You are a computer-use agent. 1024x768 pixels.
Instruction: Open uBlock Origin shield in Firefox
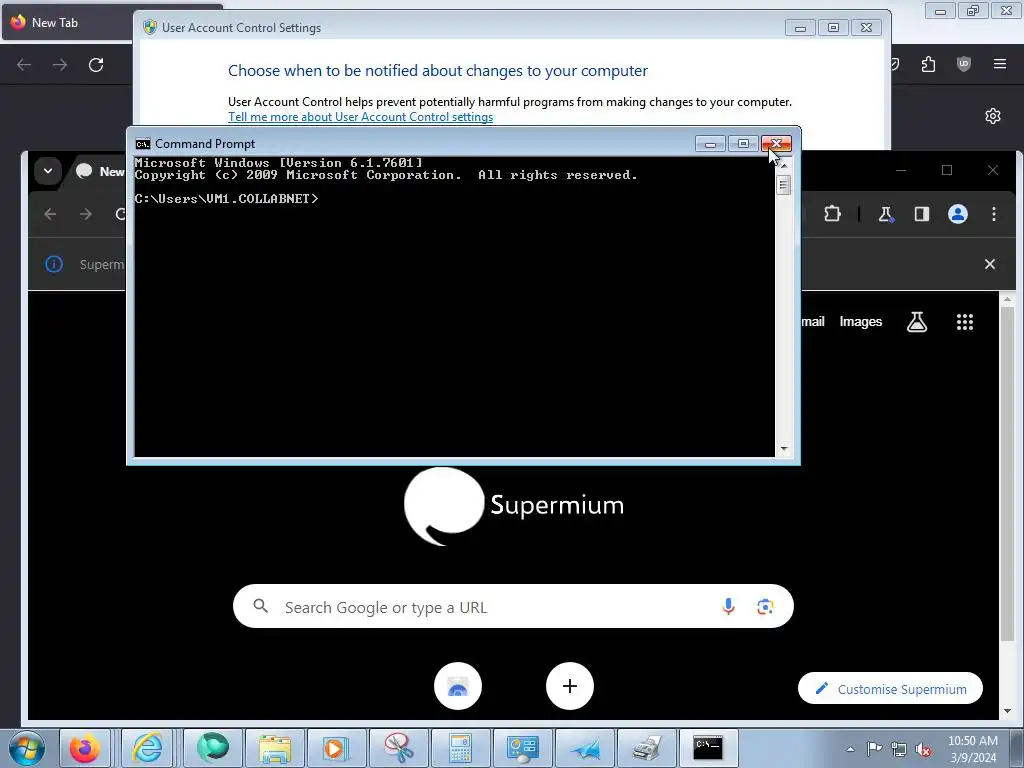pos(964,64)
